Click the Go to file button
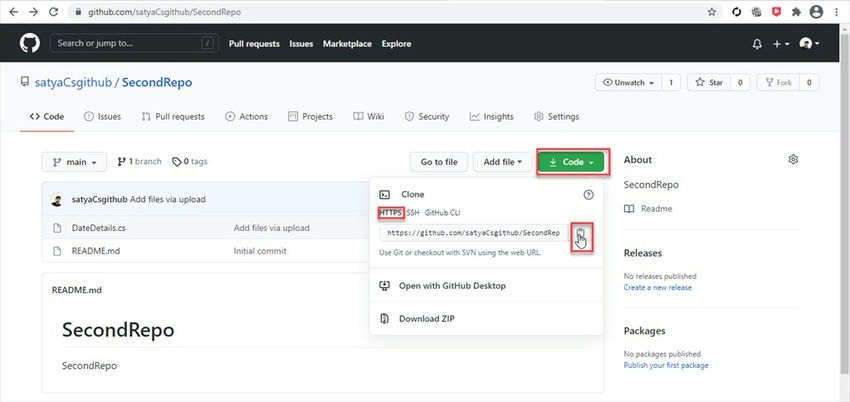850x402 pixels. pos(439,162)
